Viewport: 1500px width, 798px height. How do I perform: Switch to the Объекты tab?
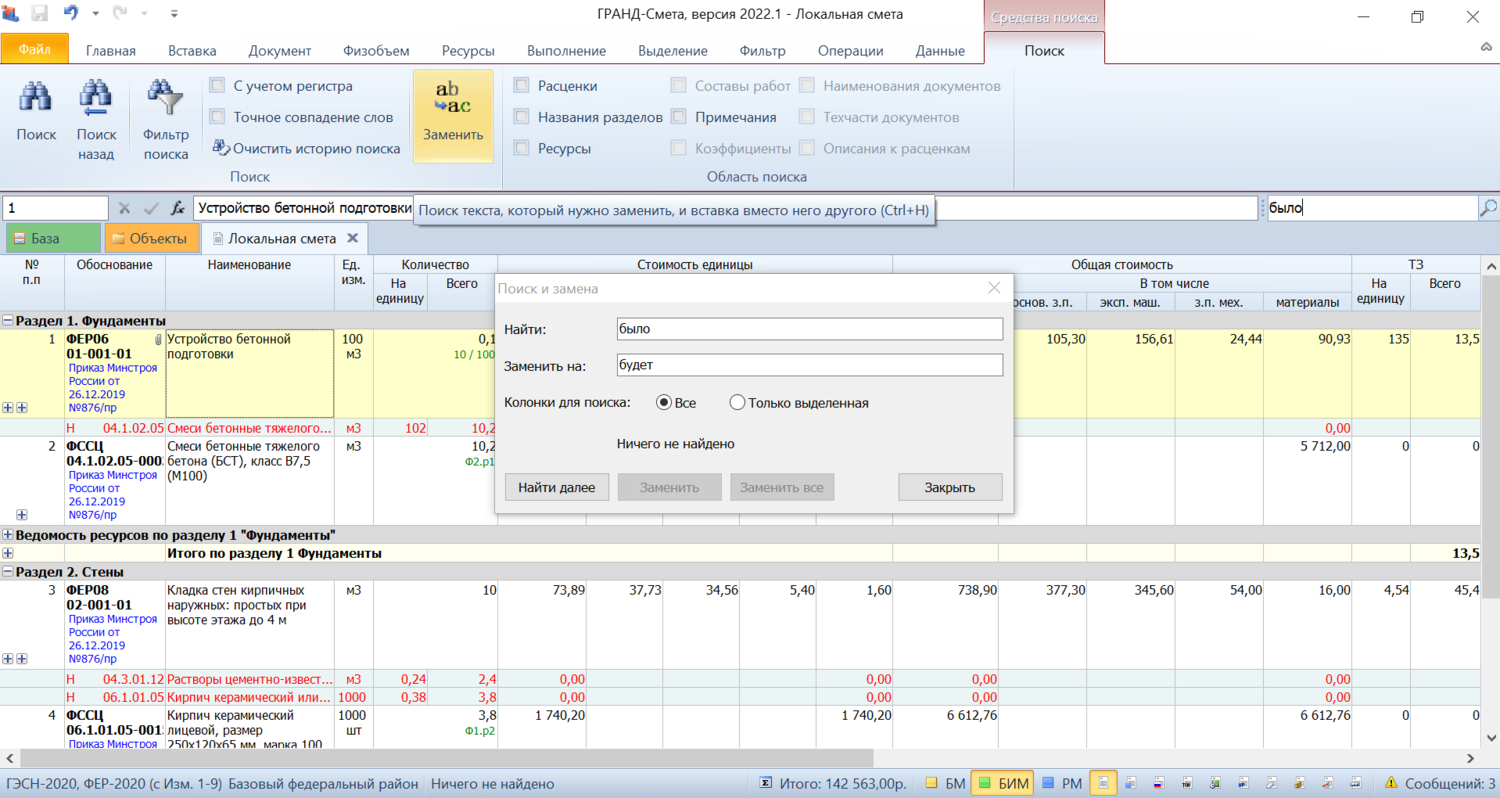coord(151,238)
